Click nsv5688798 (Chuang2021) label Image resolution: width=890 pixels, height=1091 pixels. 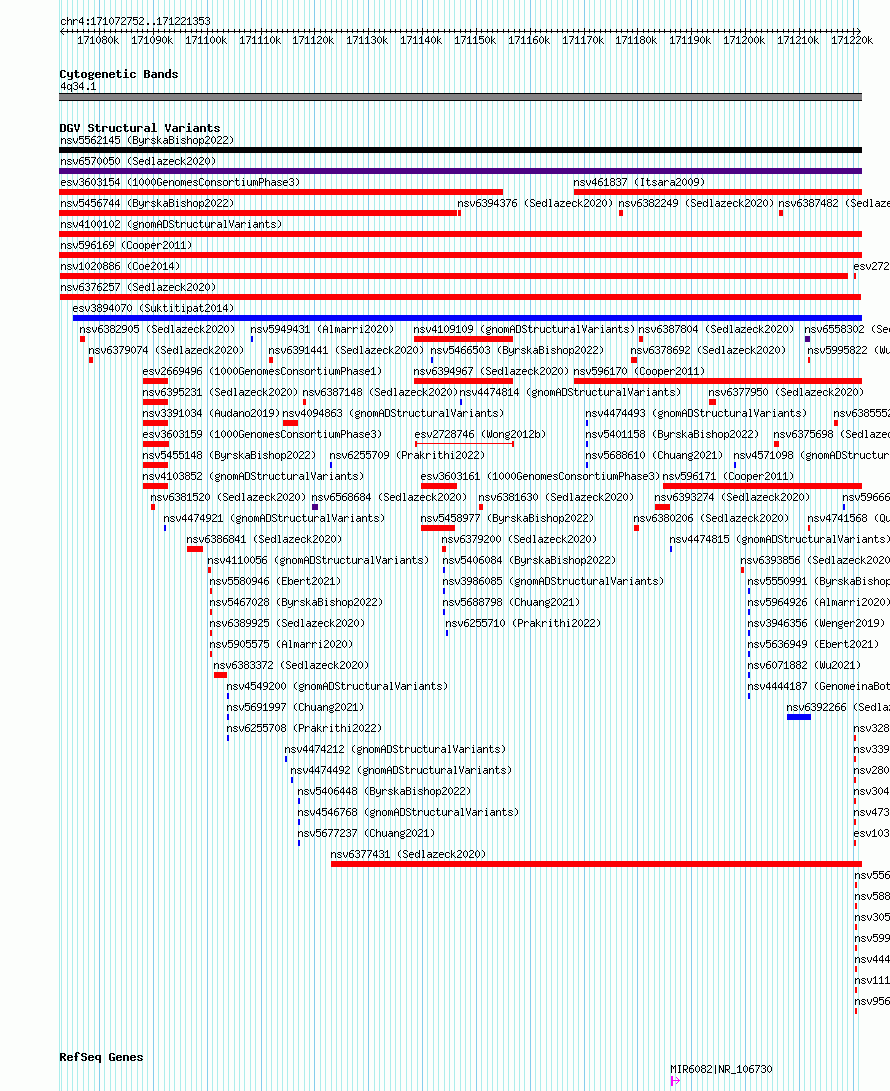(511, 602)
